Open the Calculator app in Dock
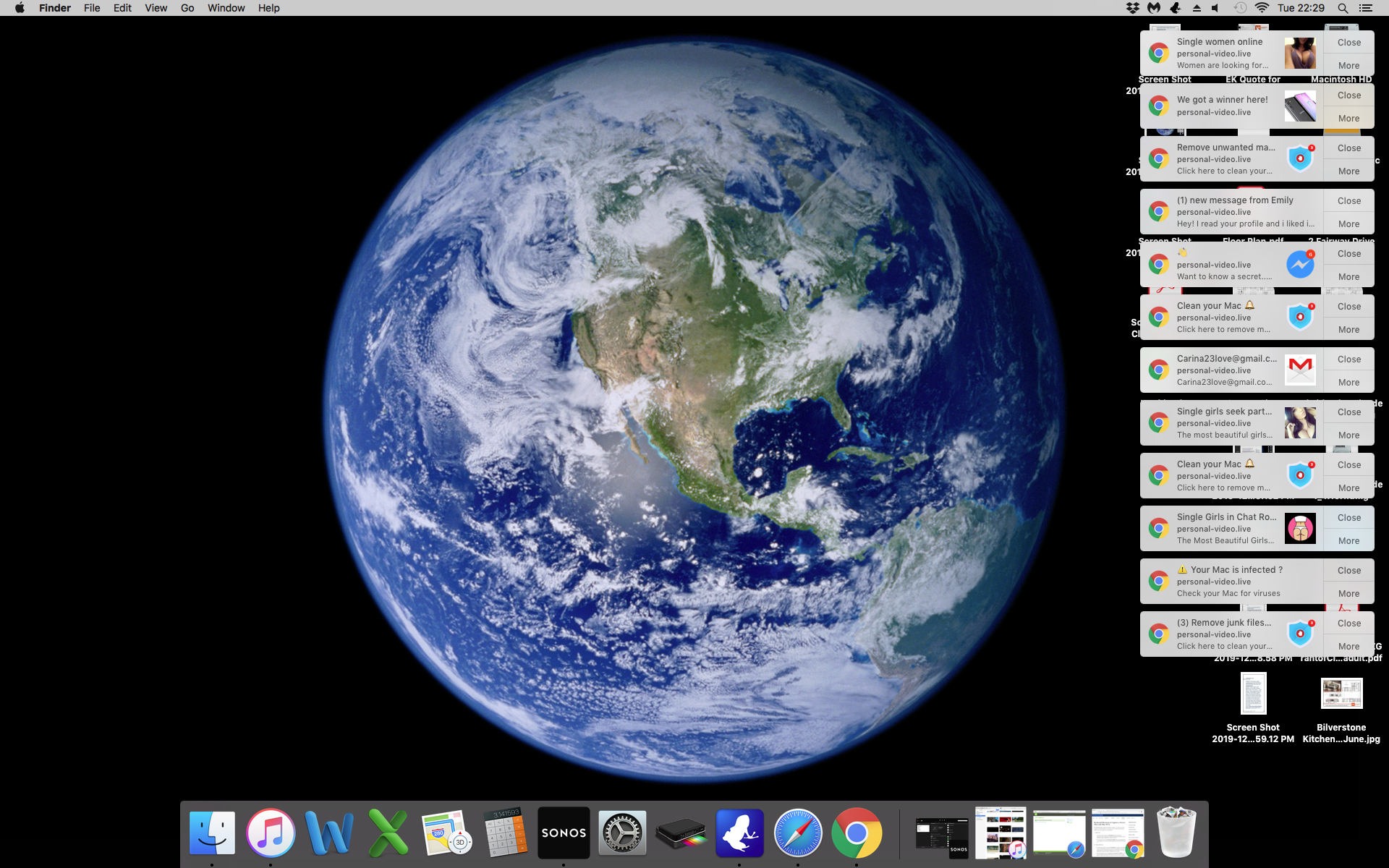Image resolution: width=1389 pixels, height=868 pixels. (505, 833)
